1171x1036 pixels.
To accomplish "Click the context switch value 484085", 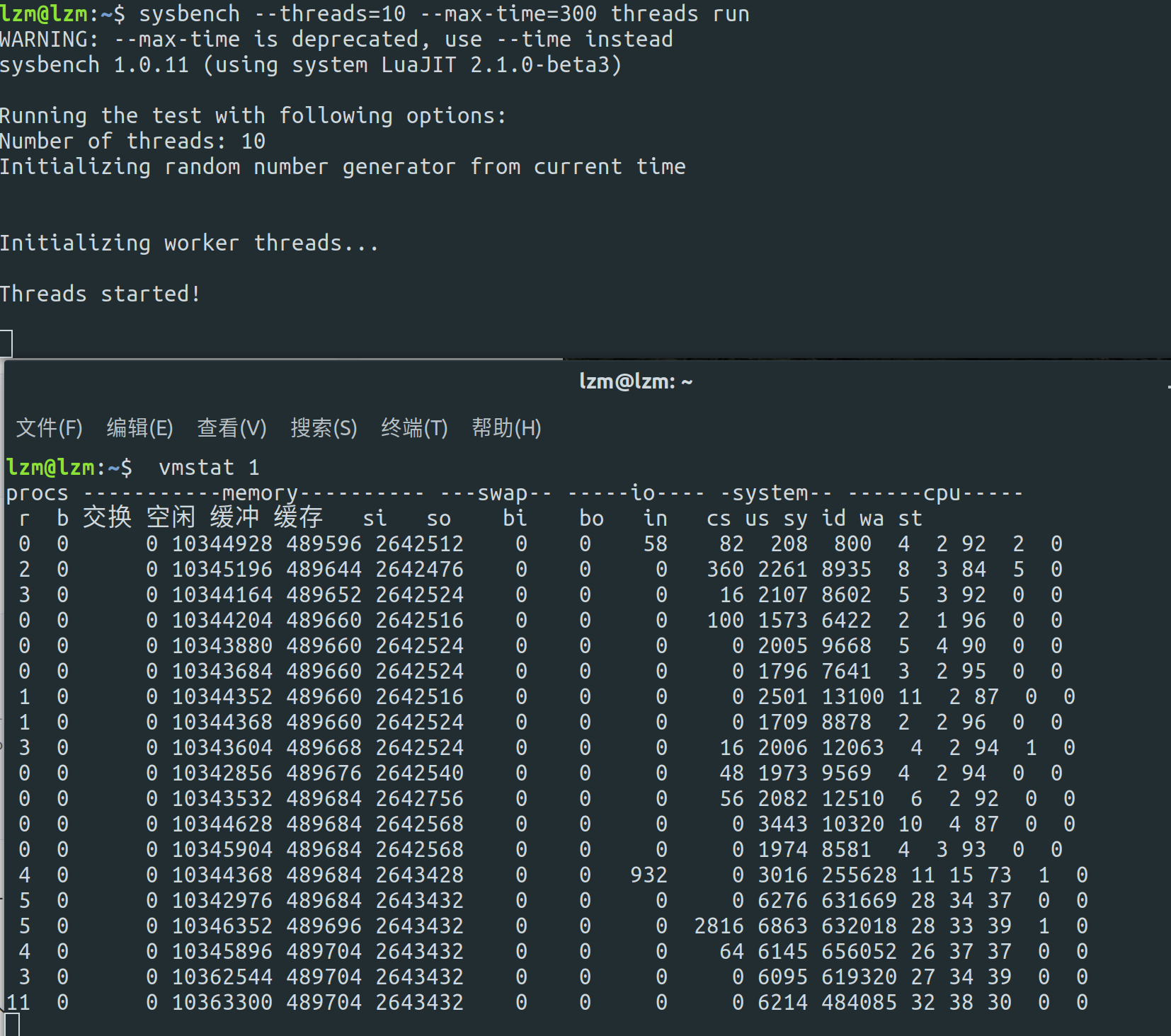I will pos(859,1002).
